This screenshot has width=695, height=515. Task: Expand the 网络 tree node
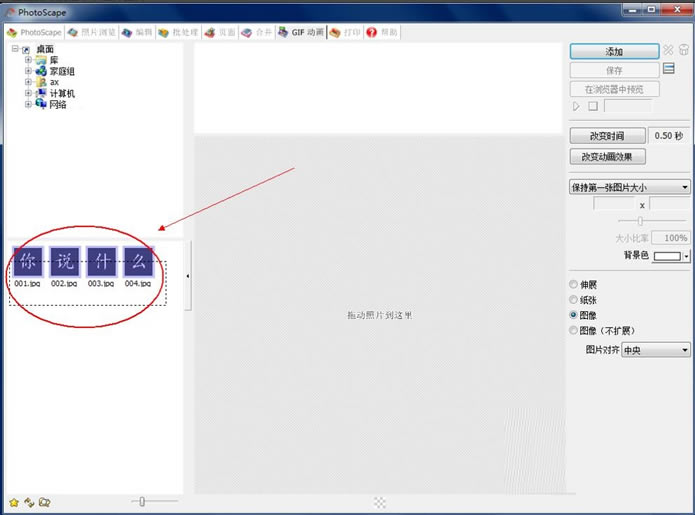[28, 104]
